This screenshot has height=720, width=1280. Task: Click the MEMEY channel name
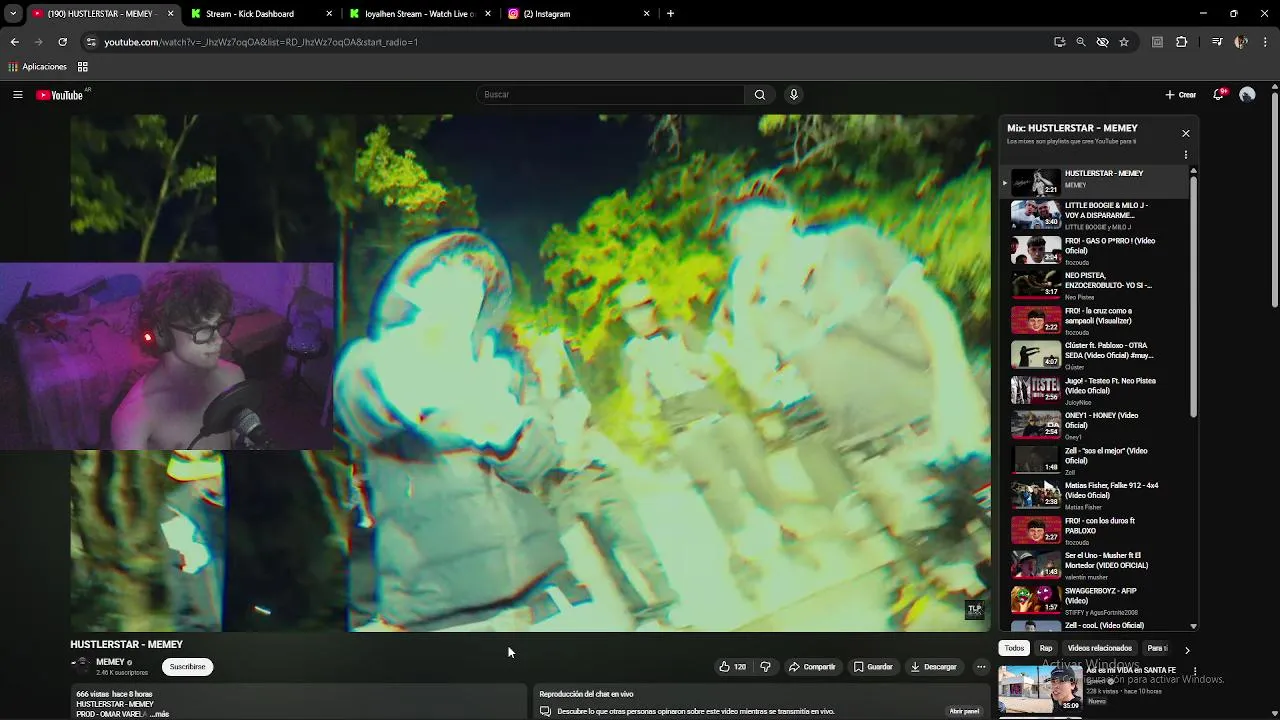(110, 662)
